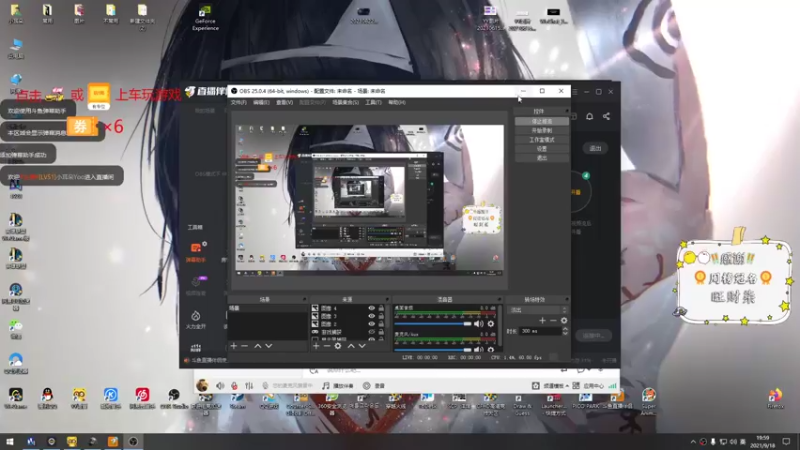This screenshot has height=450, width=800.
Task: Move source up with the arrow icon
Action: click(x=351, y=346)
